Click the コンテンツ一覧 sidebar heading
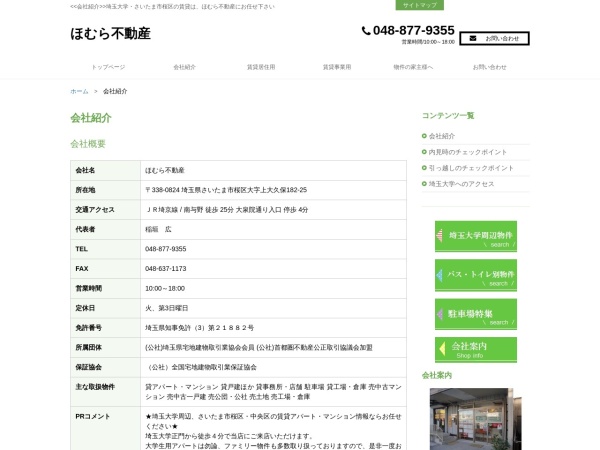The width and height of the screenshot is (600, 450). (448, 116)
